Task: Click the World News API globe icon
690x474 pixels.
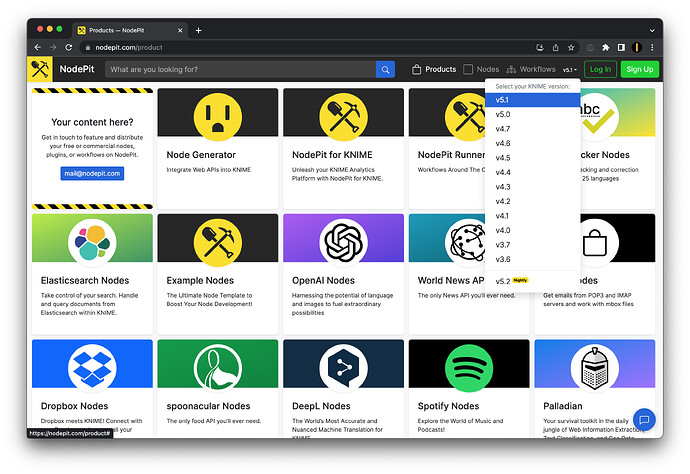Action: click(x=466, y=242)
